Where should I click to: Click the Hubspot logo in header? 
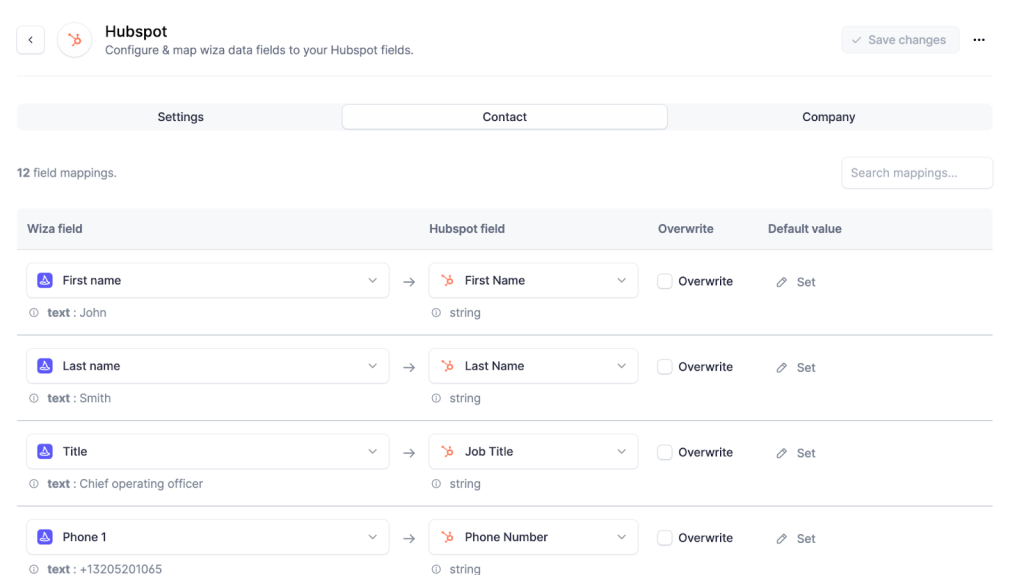(74, 40)
